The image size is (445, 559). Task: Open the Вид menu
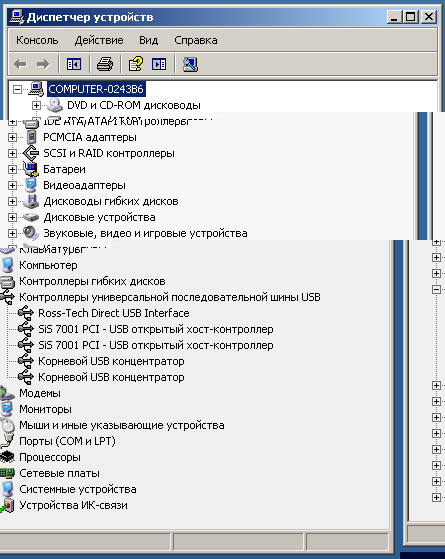click(x=148, y=40)
